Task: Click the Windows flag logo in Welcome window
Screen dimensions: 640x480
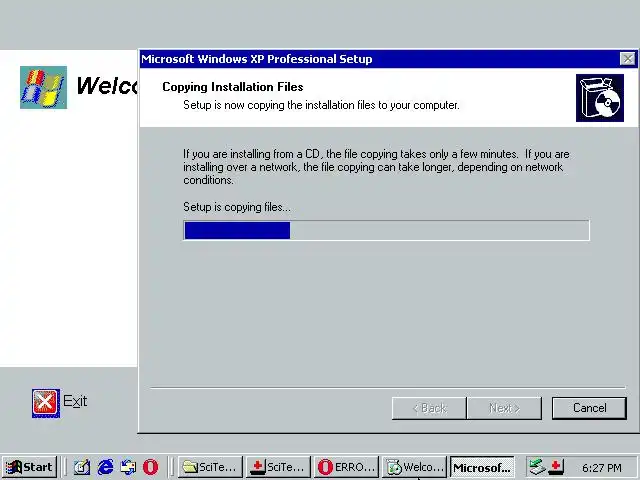Action: coord(43,87)
